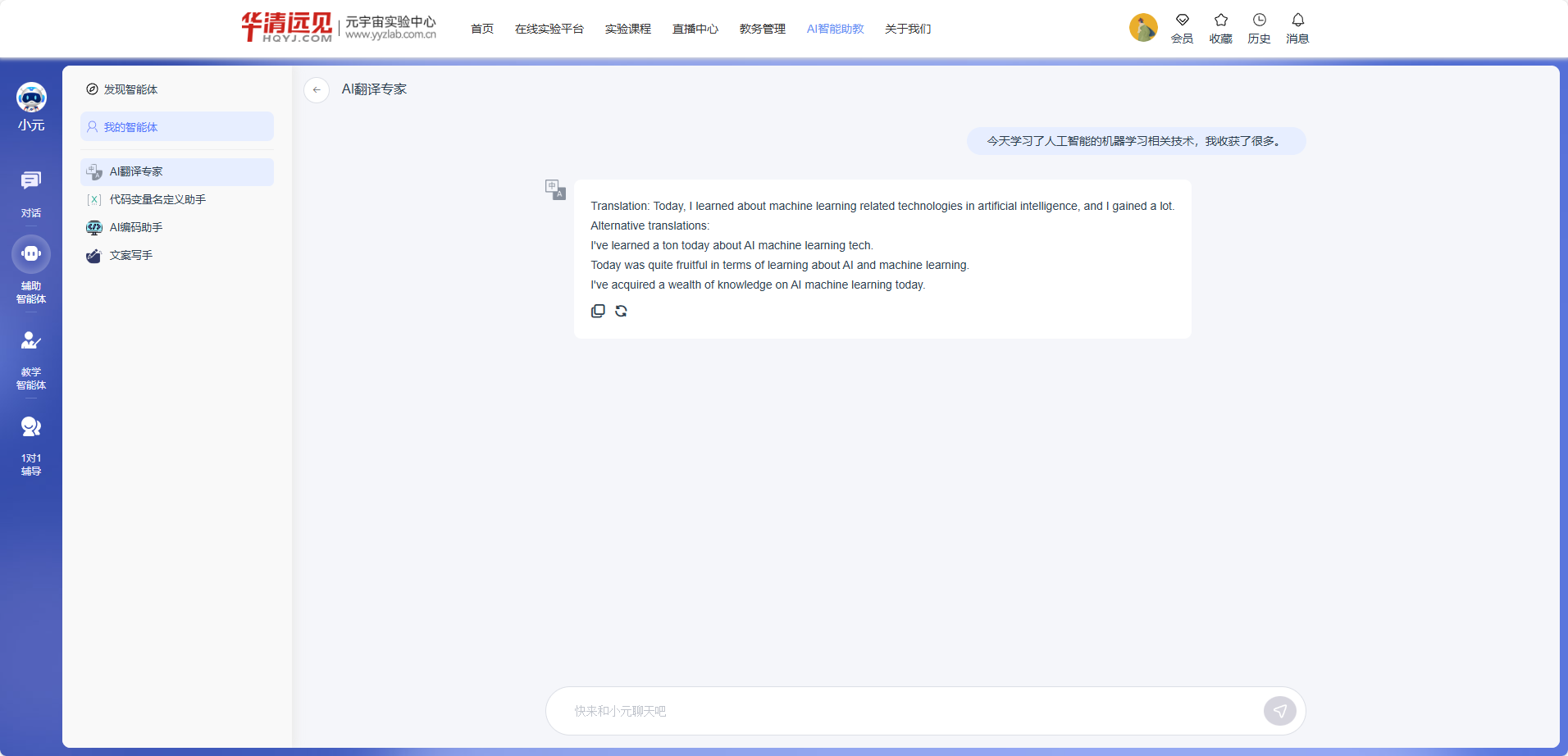
Task: Click the 小元 robot avatar
Action: [31, 98]
